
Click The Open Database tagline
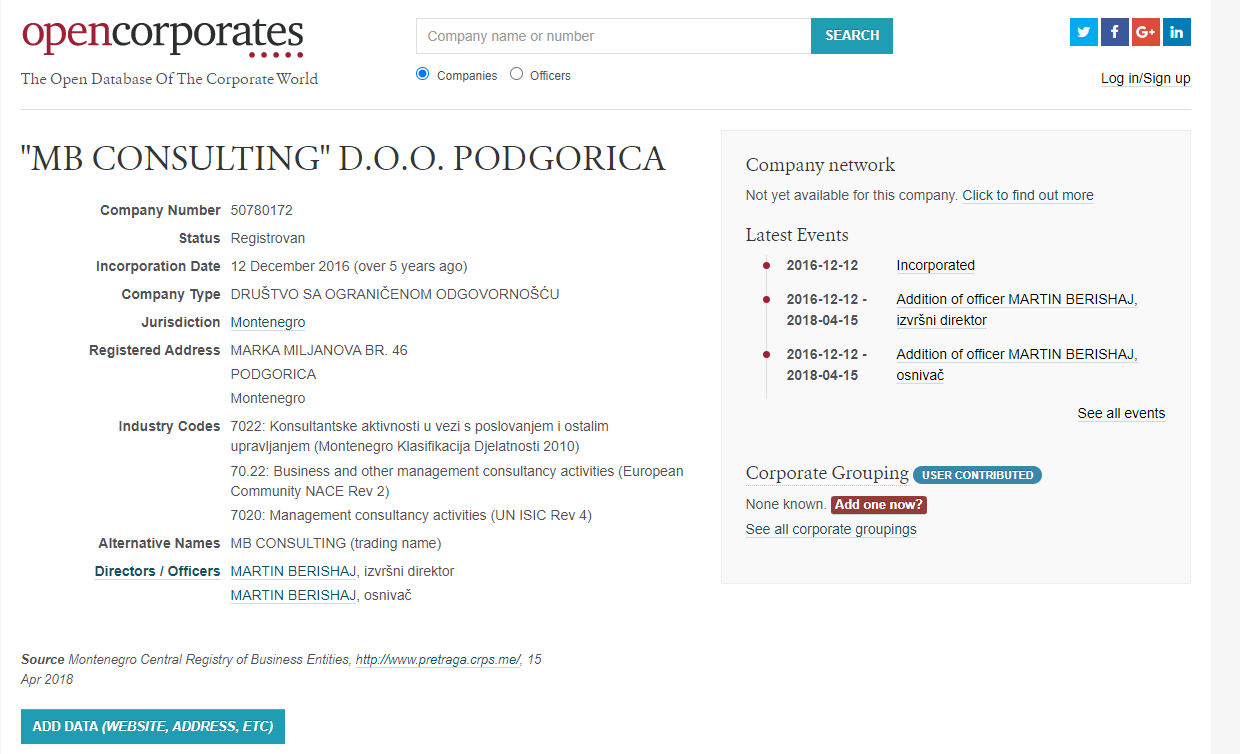[x=170, y=79]
